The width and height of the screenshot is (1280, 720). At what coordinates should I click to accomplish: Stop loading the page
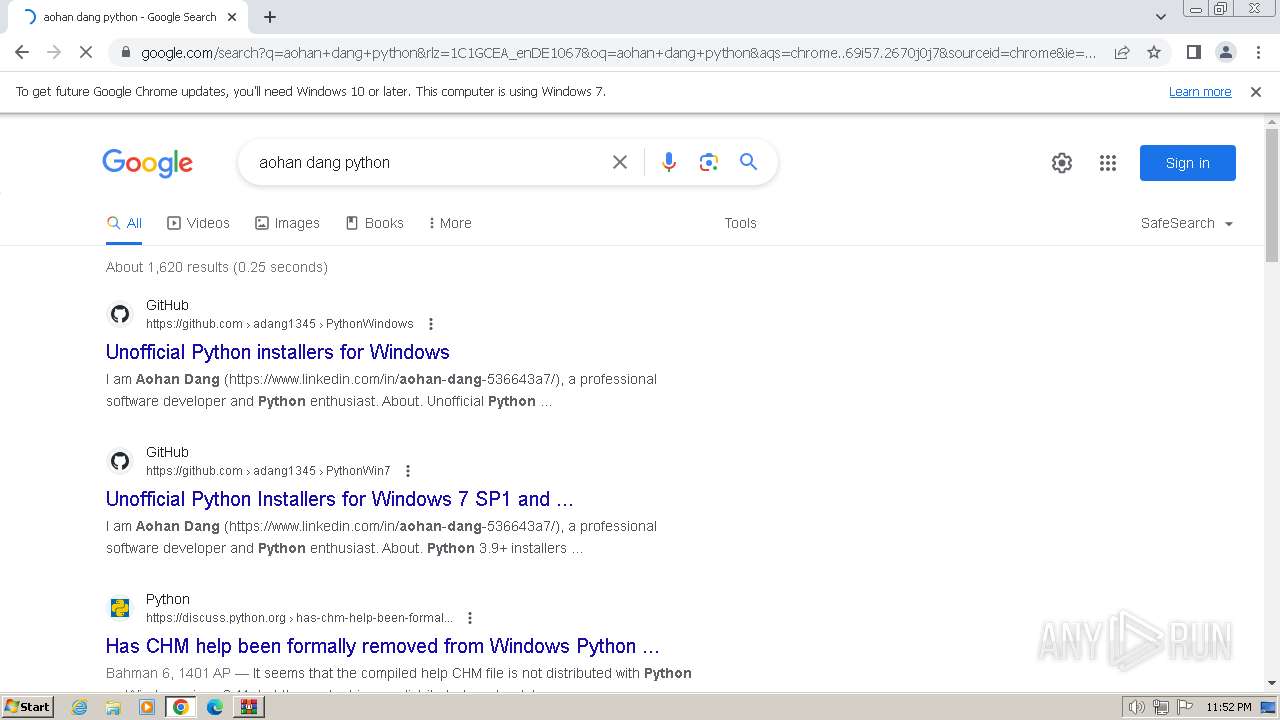pos(85,52)
